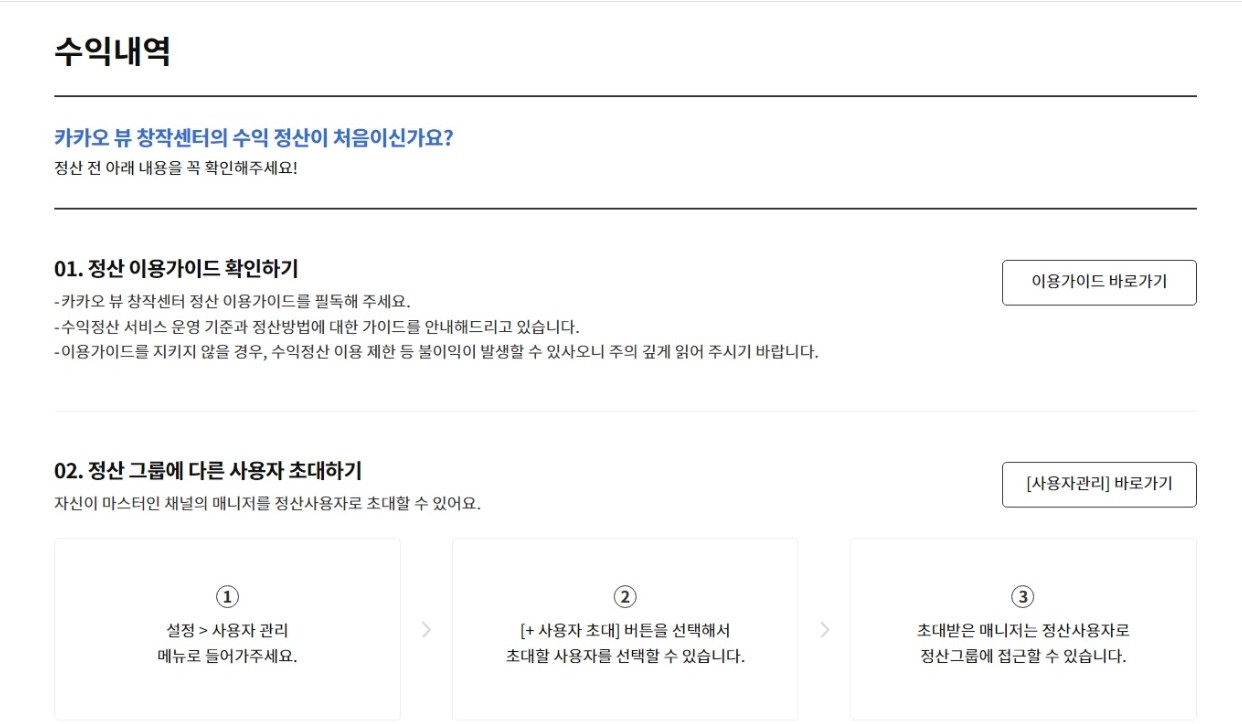
Task: Click the line about '수익정산 서비스 운영 기준과 정산방법'
Action: [317, 327]
